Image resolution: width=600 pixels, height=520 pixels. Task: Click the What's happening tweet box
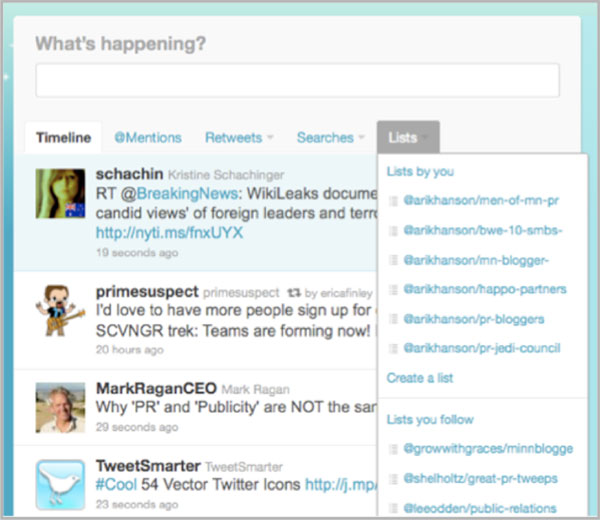click(x=297, y=80)
